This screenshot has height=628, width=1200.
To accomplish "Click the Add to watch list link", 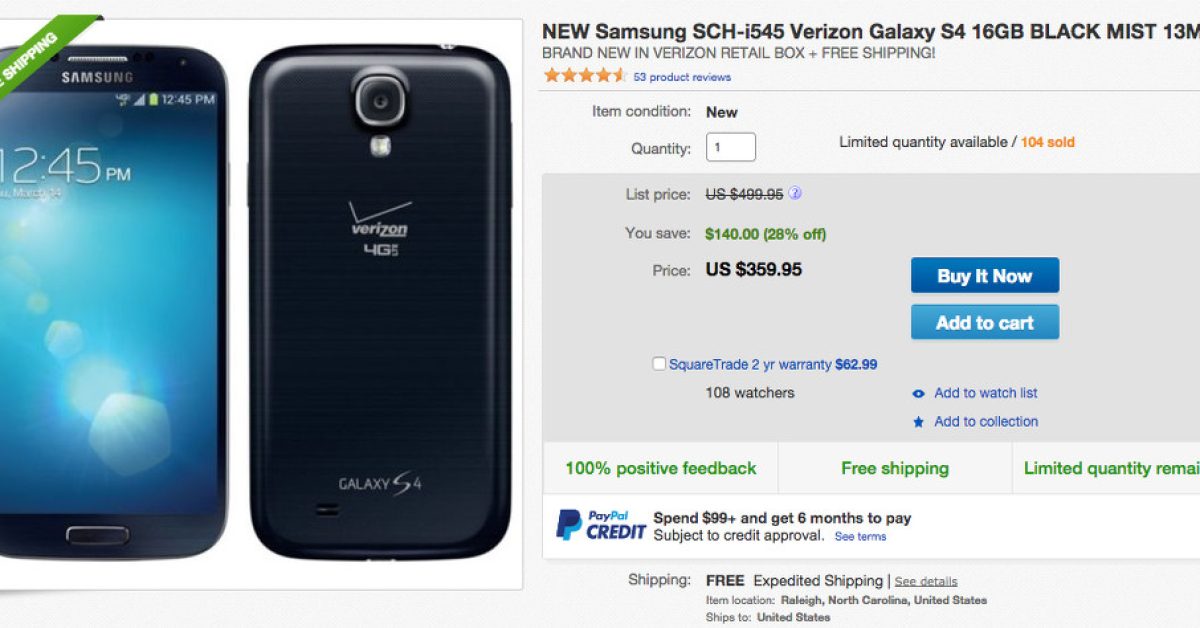I will [985, 393].
